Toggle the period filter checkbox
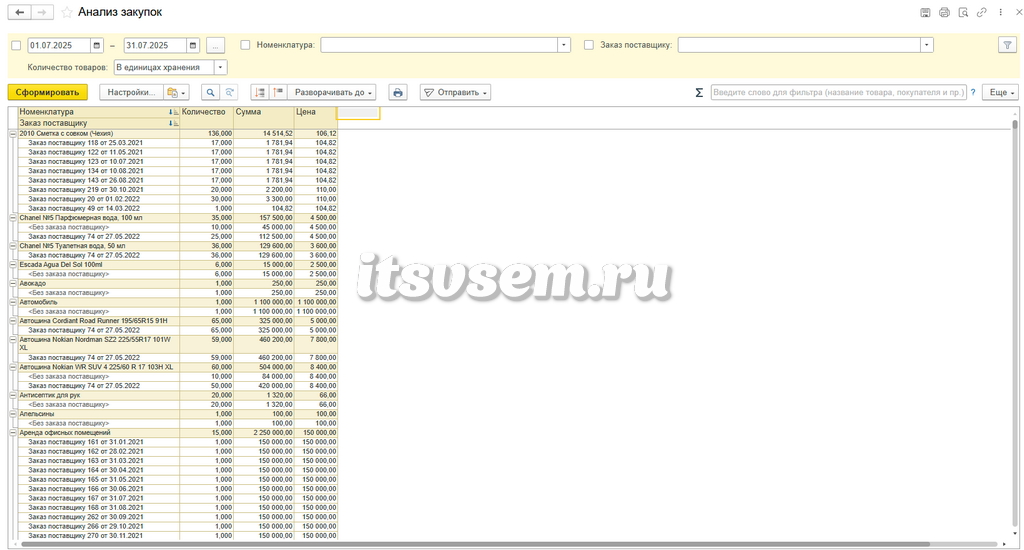 click(x=16, y=46)
